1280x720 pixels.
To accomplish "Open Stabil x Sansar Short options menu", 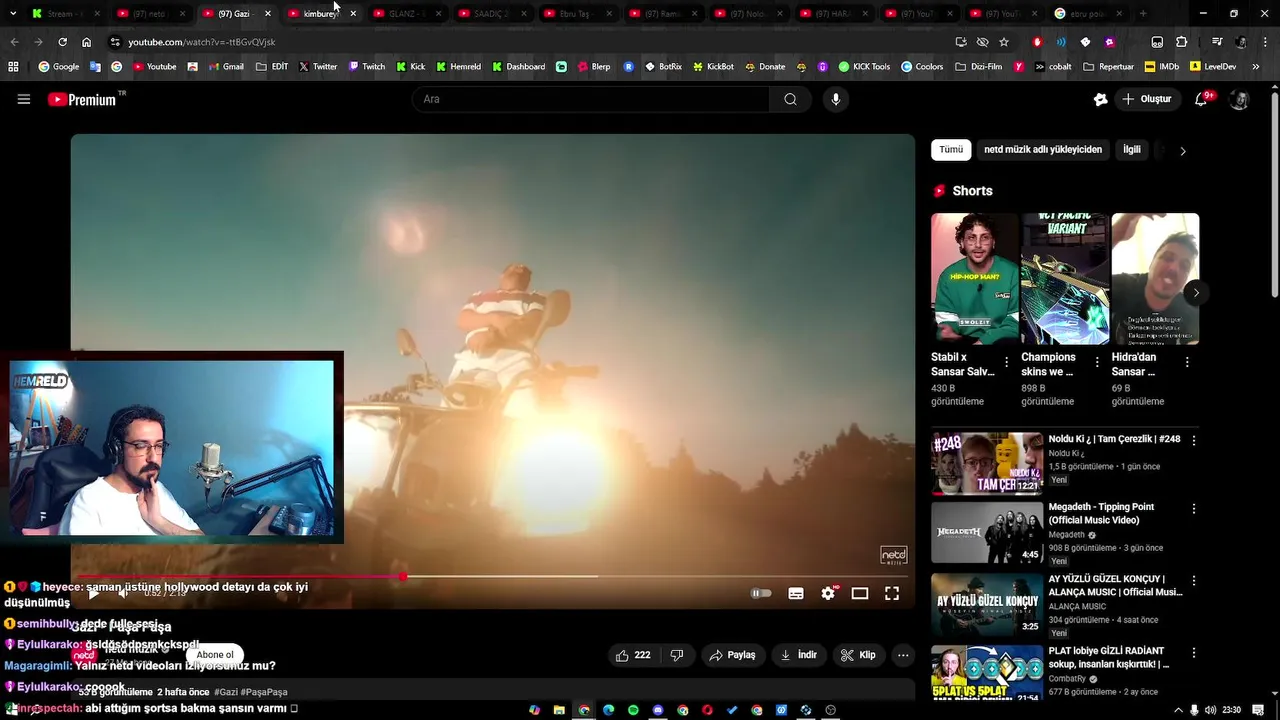I will pyautogui.click(x=1007, y=362).
